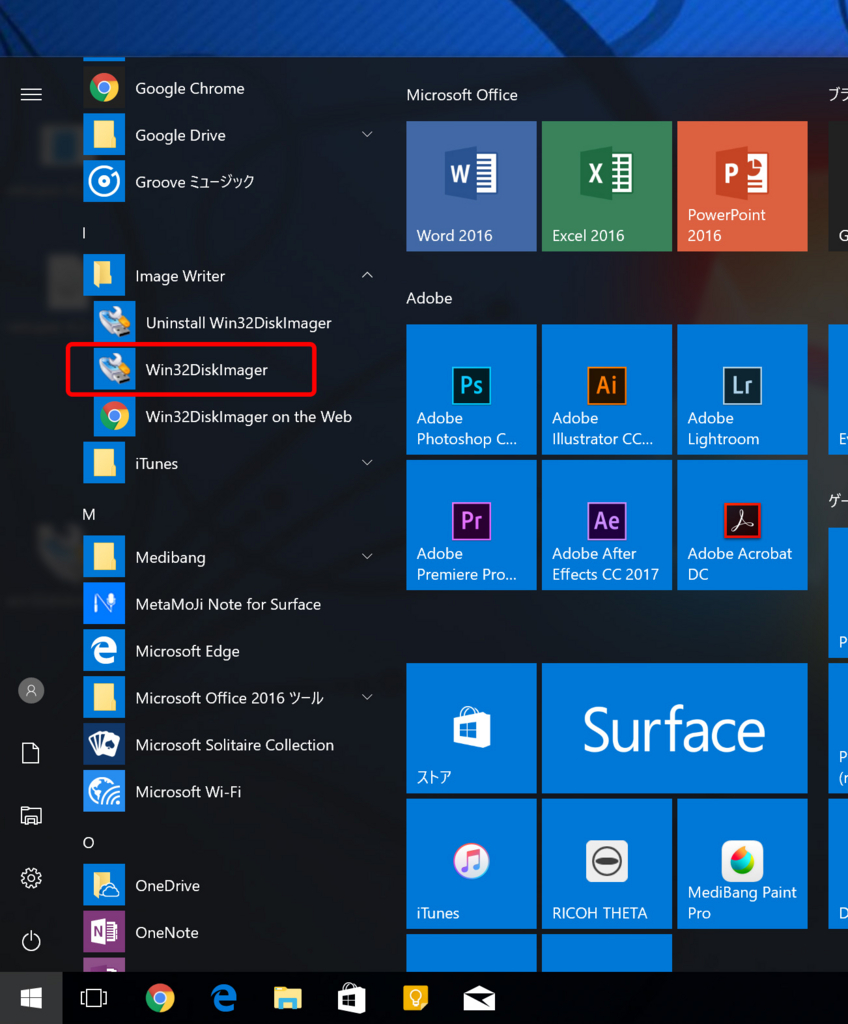Screen dimensions: 848x1024
Task: Click the Power button in sidebar
Action: click(31, 941)
